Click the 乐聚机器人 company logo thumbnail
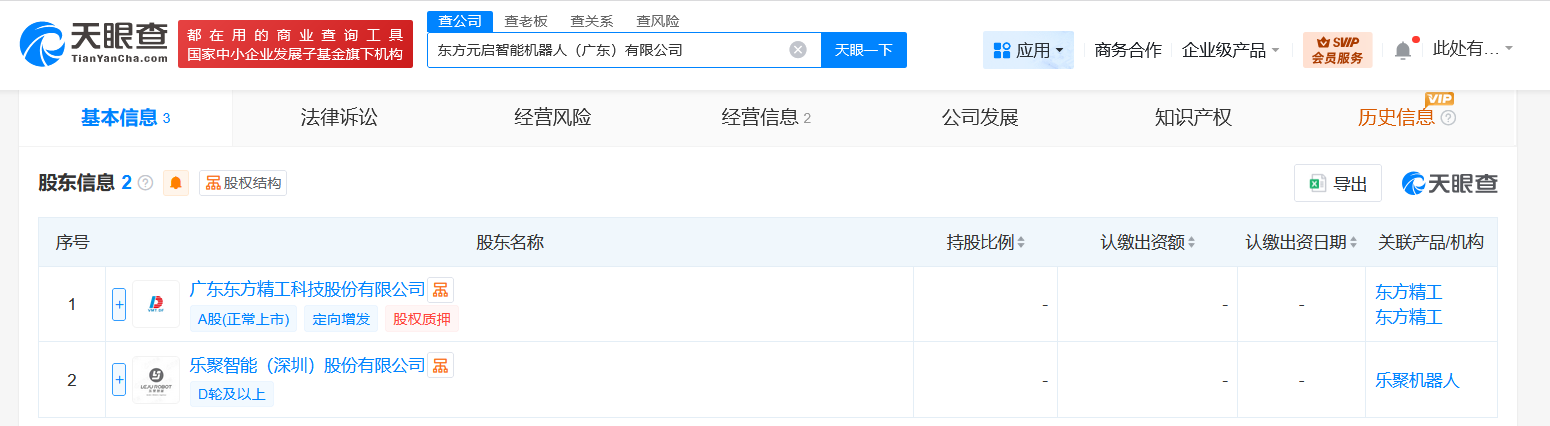 (x=156, y=380)
